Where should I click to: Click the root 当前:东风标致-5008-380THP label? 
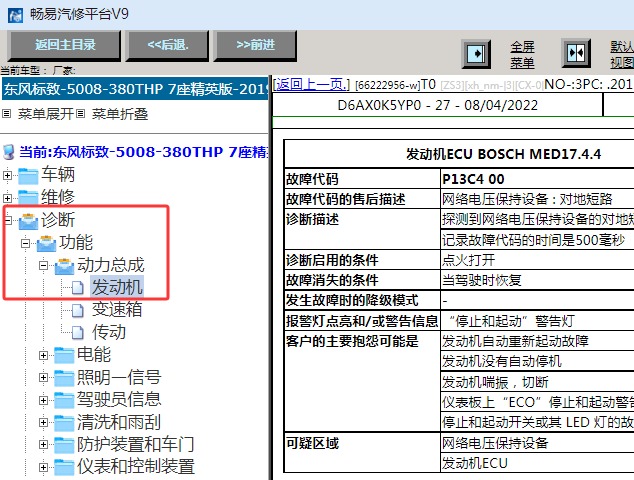(143, 152)
